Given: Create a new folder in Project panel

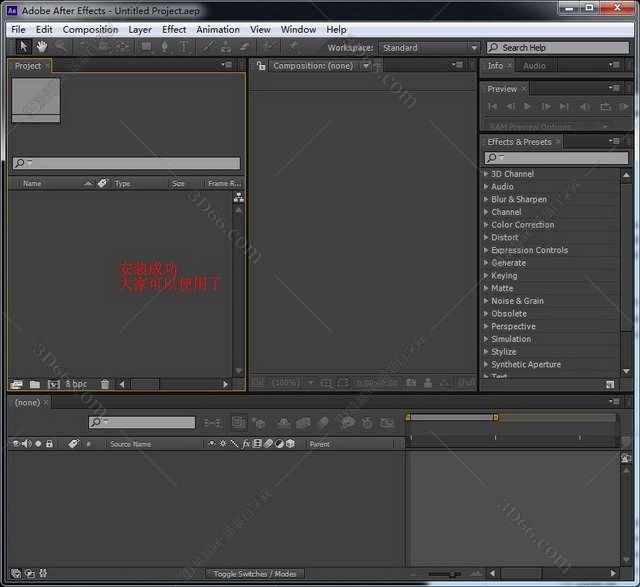Looking at the screenshot, I should 35,384.
